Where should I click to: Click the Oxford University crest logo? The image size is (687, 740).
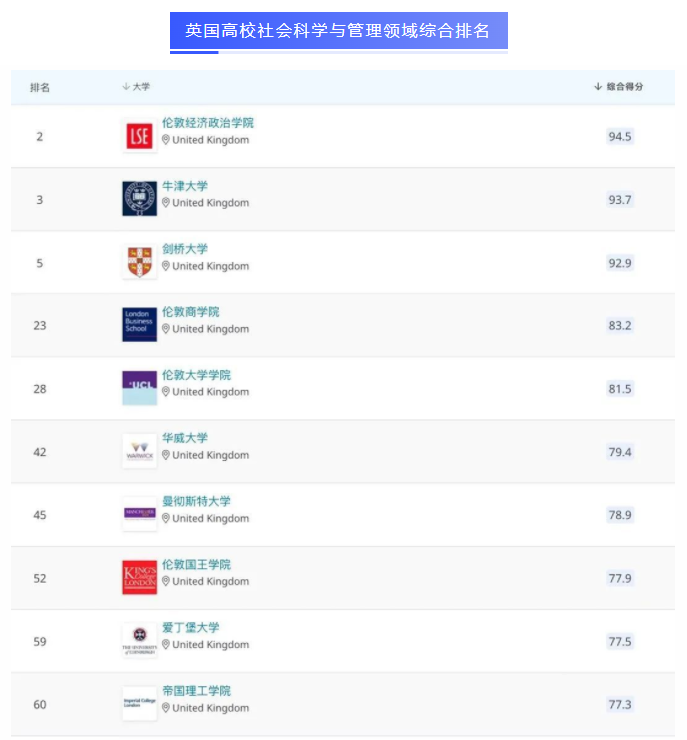click(x=139, y=199)
